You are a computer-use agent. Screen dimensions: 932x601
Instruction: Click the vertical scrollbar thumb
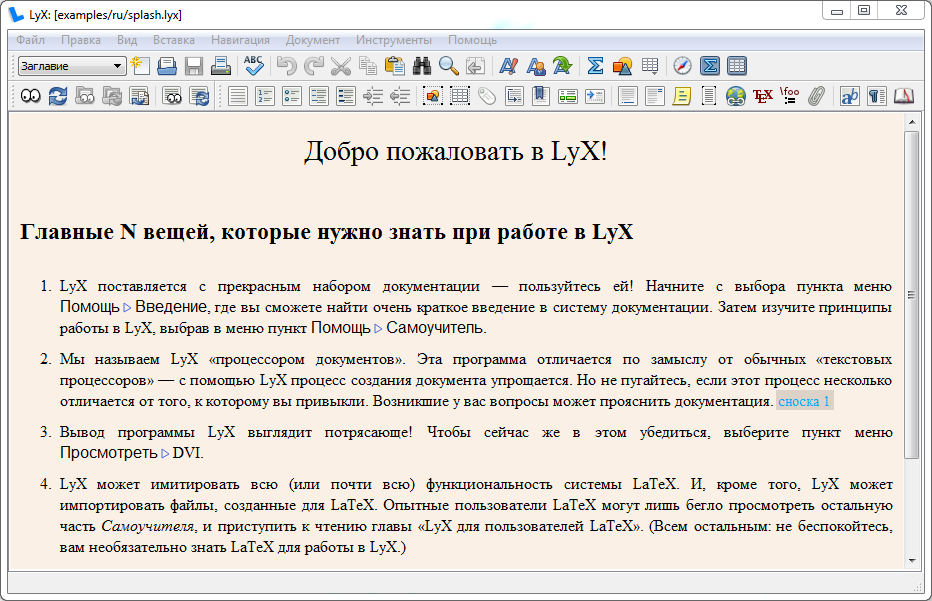pyautogui.click(x=912, y=295)
